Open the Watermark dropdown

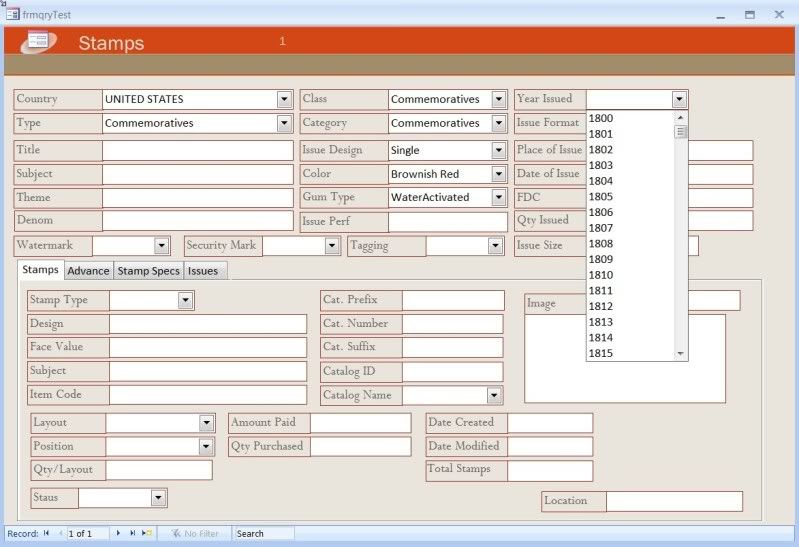162,246
